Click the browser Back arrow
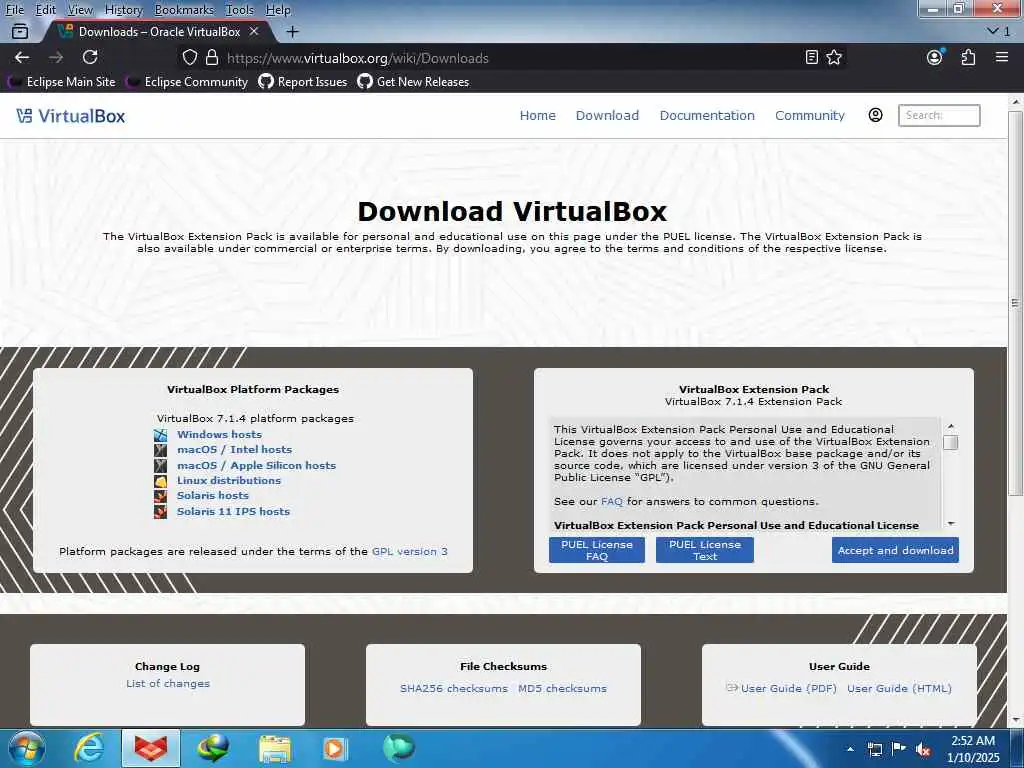 tap(22, 57)
